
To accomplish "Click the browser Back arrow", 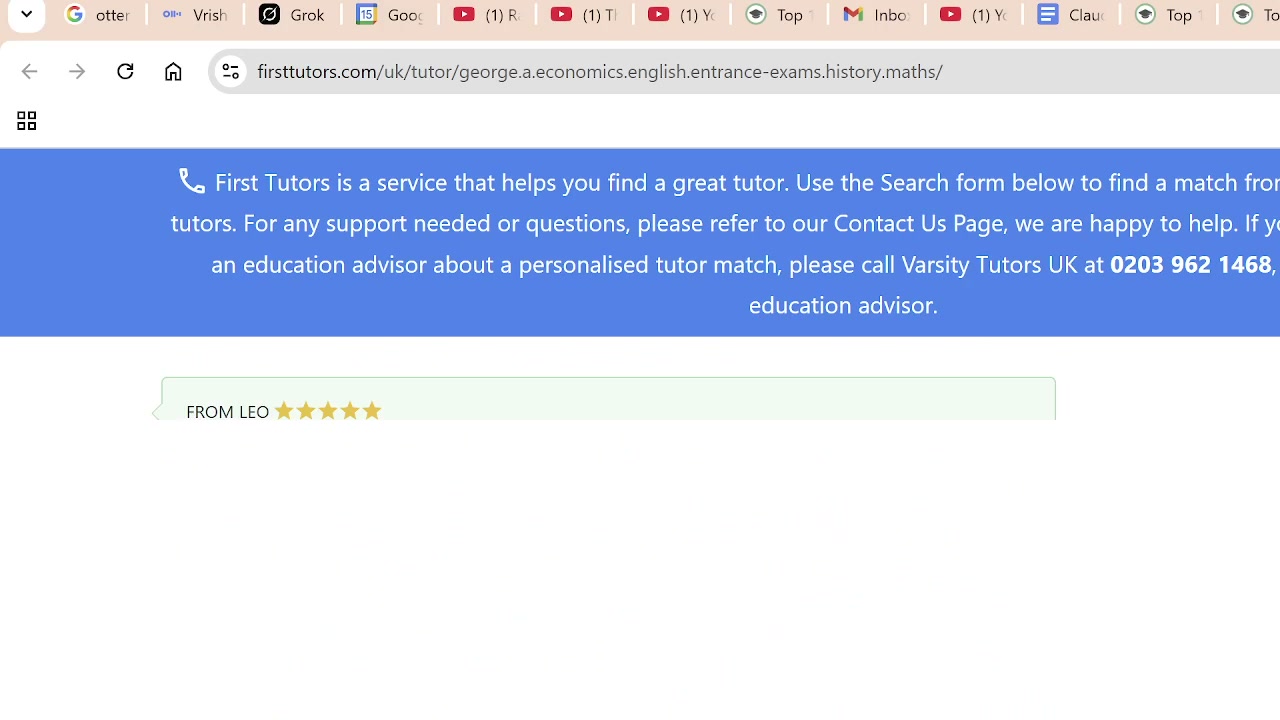I will pyautogui.click(x=29, y=71).
